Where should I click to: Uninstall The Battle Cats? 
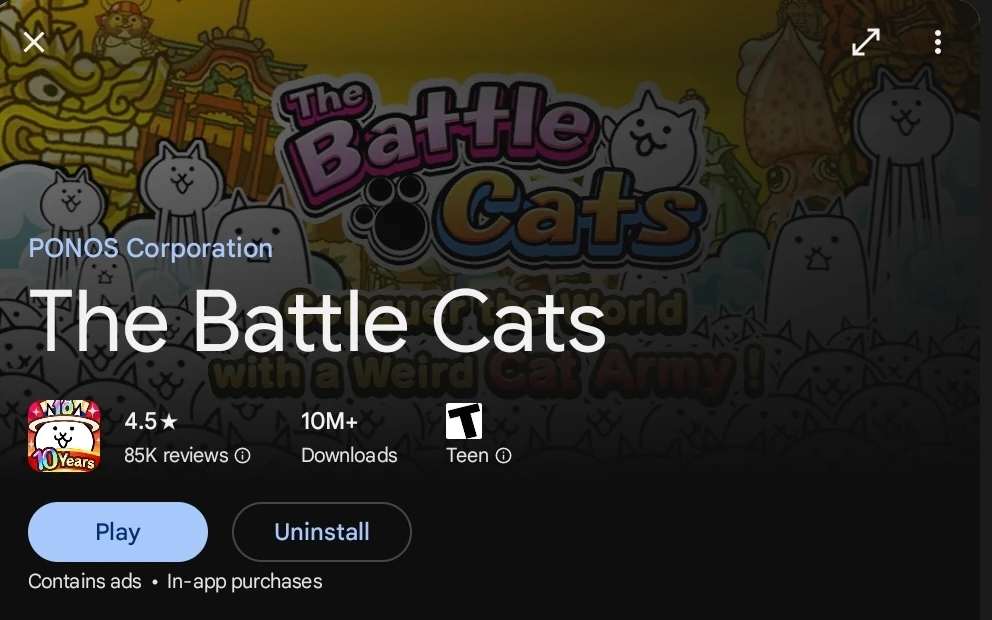[x=321, y=532]
